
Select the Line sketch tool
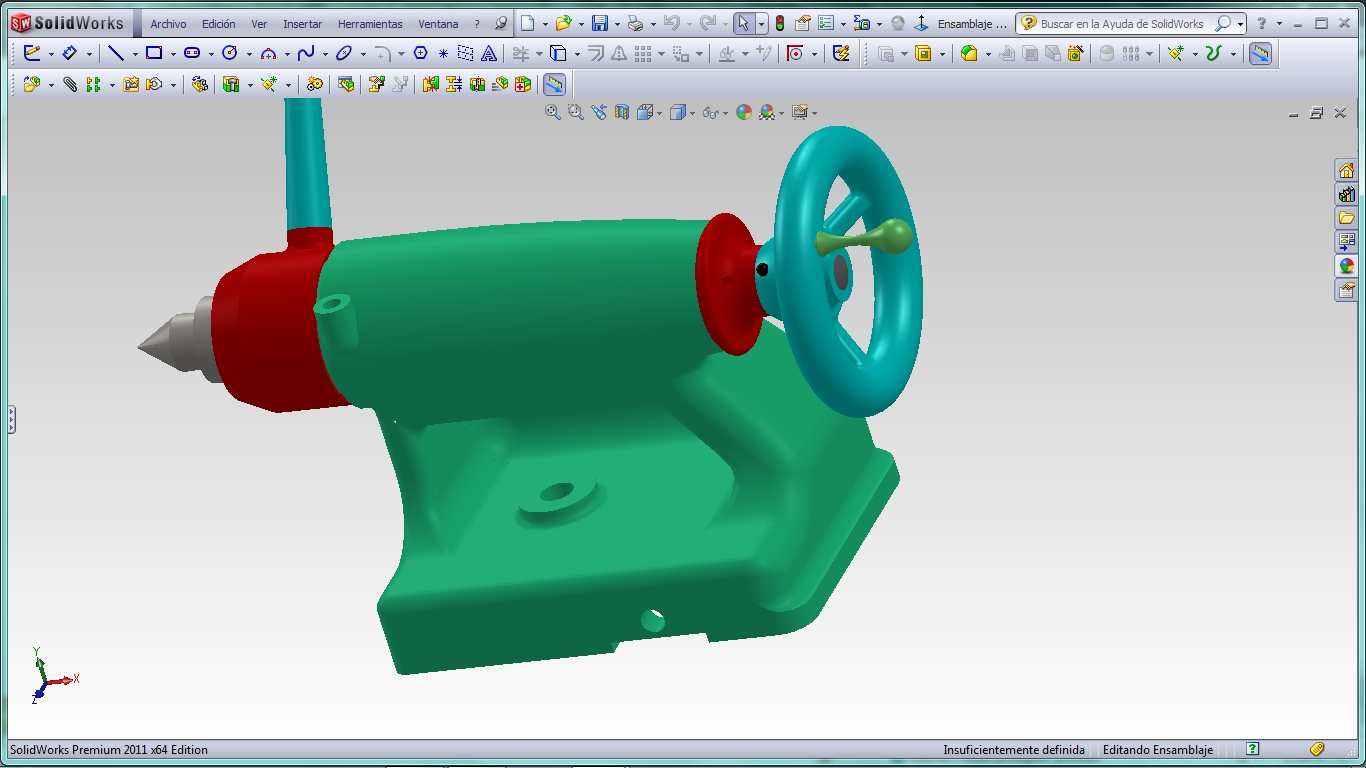[x=116, y=53]
